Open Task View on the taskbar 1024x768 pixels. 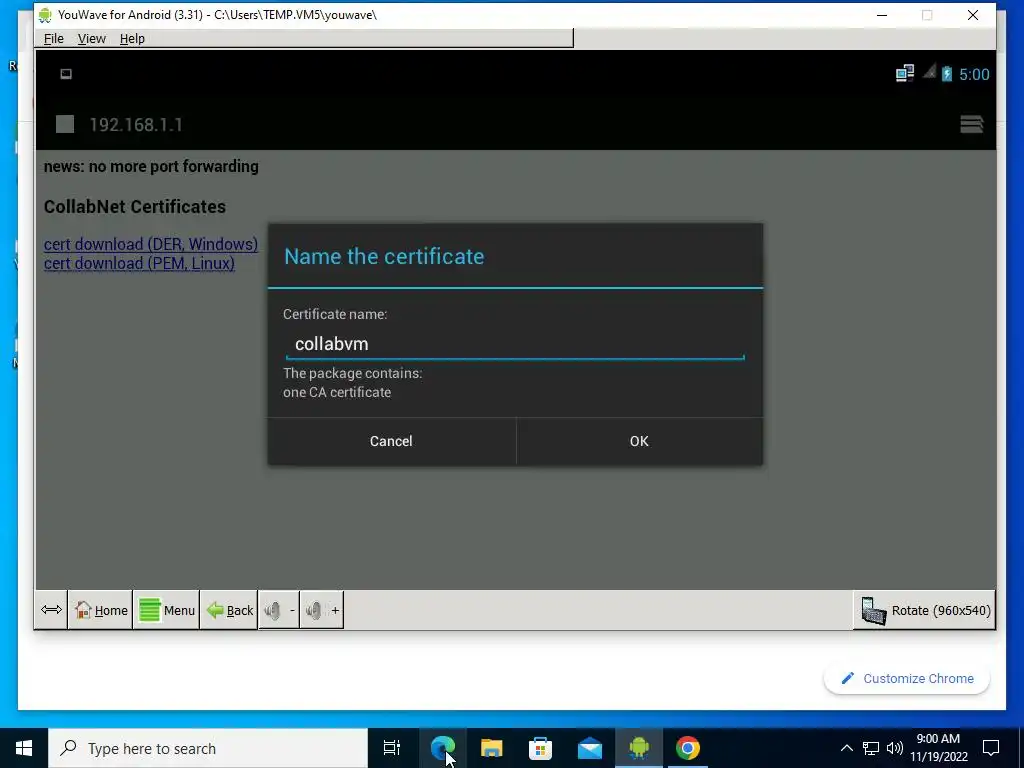[x=392, y=748]
